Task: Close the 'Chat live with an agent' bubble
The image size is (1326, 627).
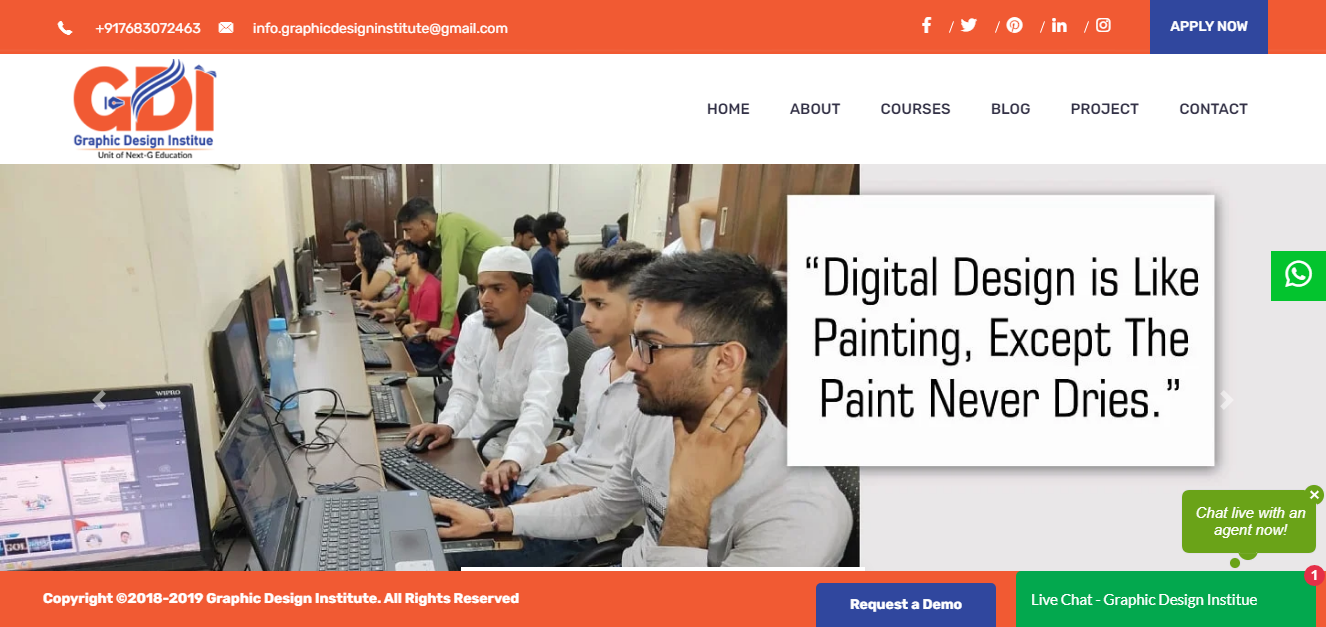Action: click(x=1314, y=495)
